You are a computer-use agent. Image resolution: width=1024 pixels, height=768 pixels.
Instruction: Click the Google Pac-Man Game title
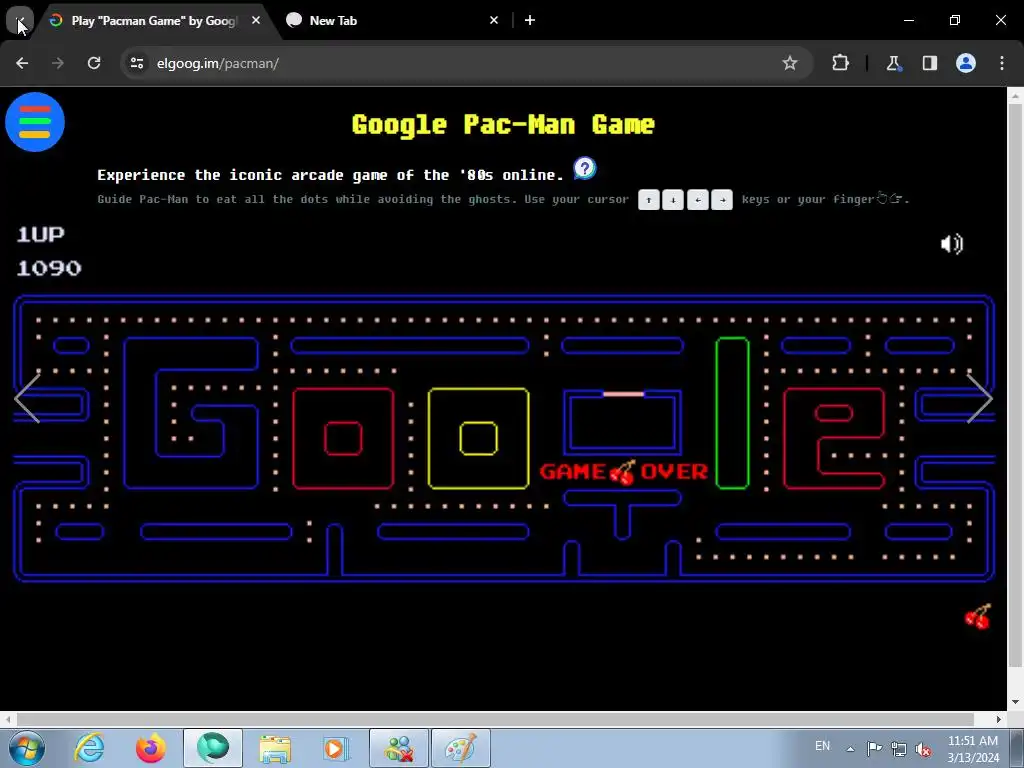(503, 124)
